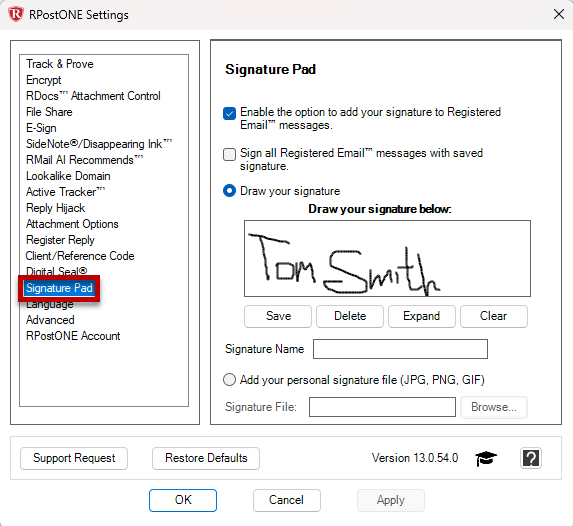This screenshot has height=526, width=573.
Task: Select the Draw your signature radio option
Action: 229,191
